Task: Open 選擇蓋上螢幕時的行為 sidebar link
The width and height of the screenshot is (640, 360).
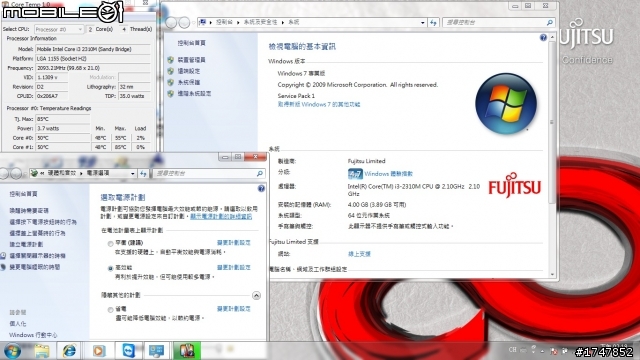Action: pos(37,233)
